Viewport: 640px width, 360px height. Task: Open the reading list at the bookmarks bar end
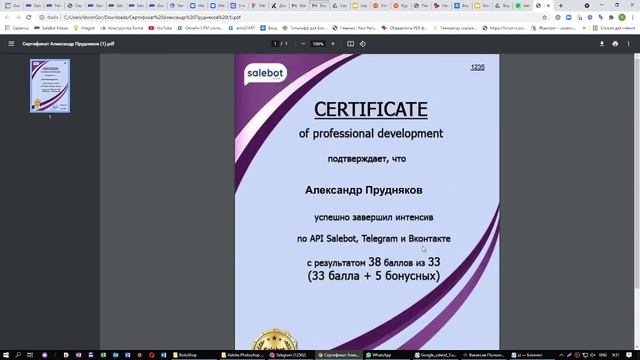(x=614, y=28)
